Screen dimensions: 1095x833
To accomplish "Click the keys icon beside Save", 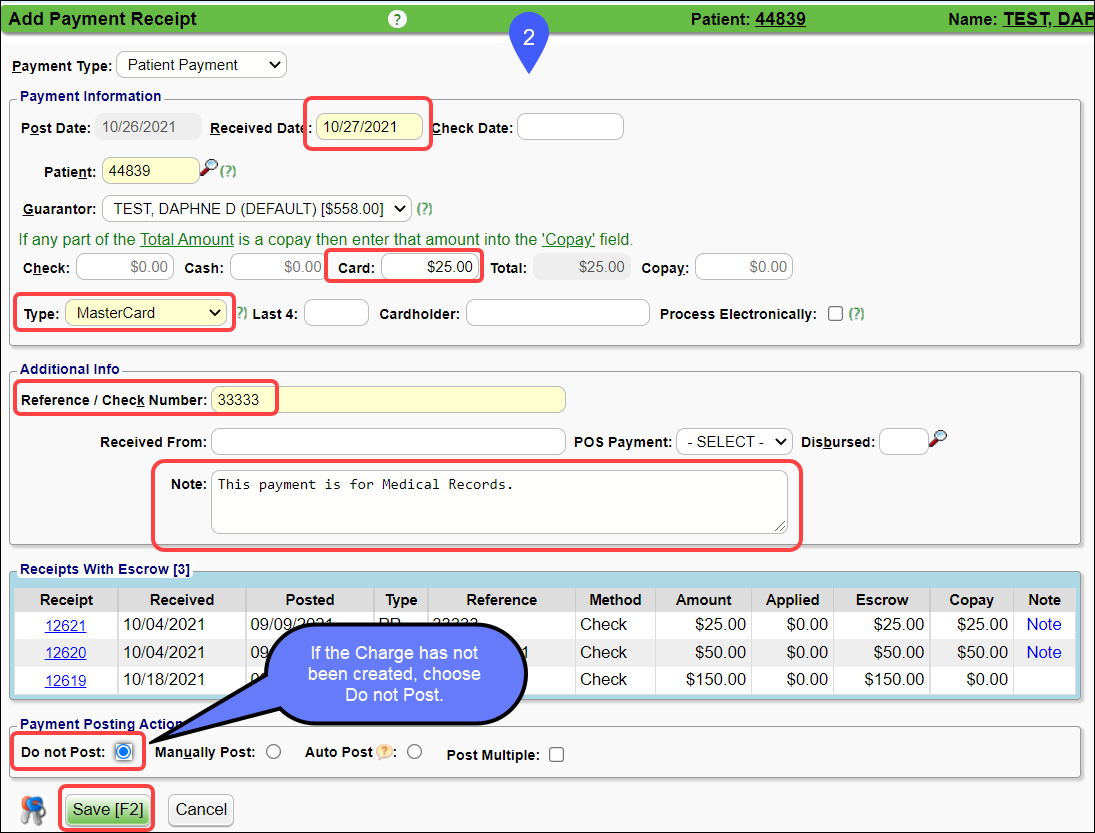I will [x=34, y=809].
